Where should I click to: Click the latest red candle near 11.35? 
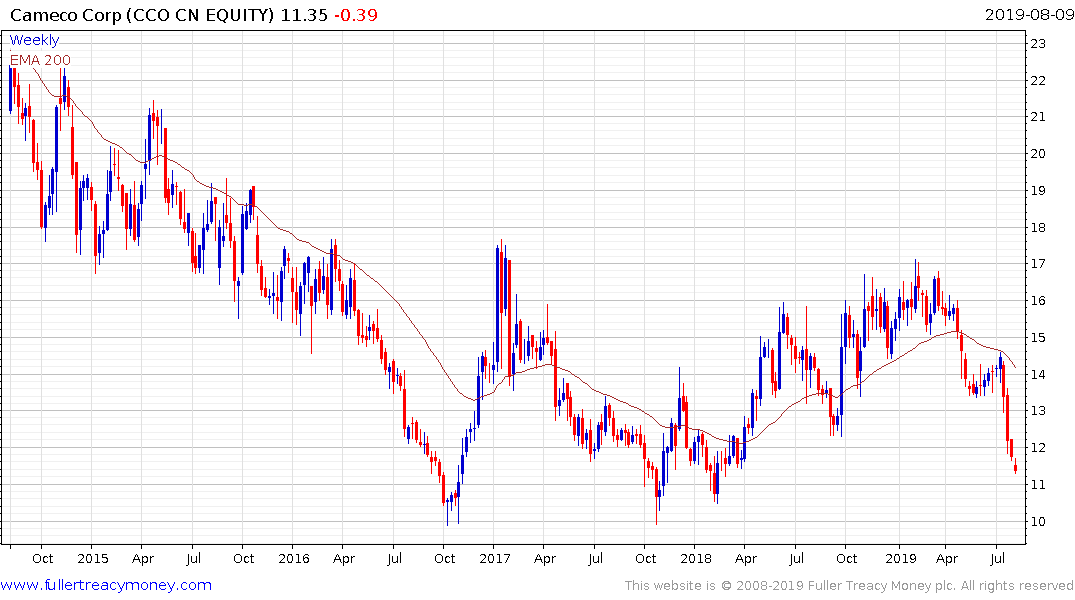pos(1016,468)
